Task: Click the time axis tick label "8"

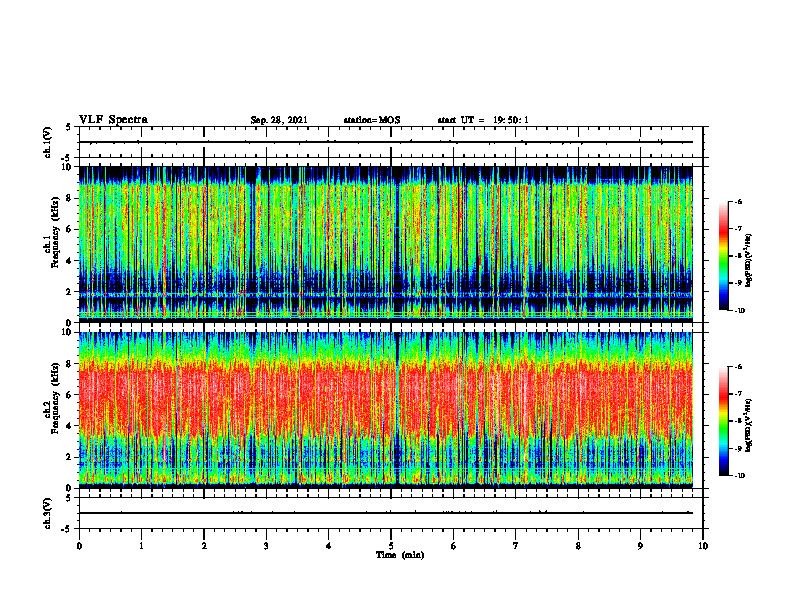Action: click(578, 546)
